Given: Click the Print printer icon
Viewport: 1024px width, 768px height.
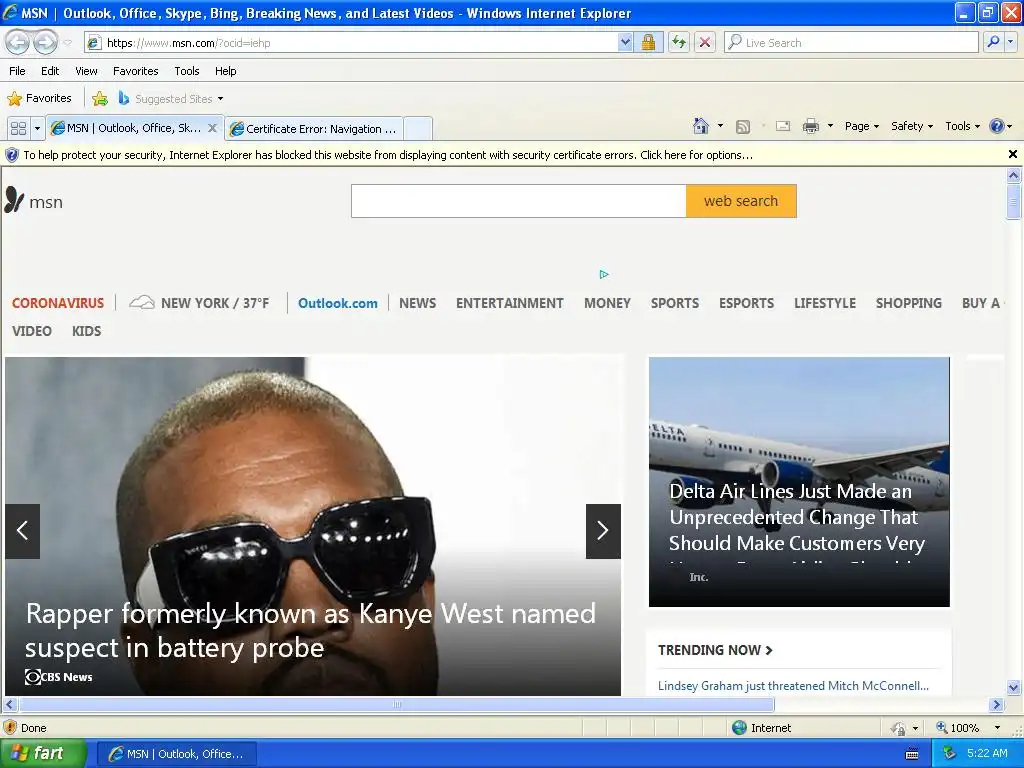Looking at the screenshot, I should tap(810, 126).
